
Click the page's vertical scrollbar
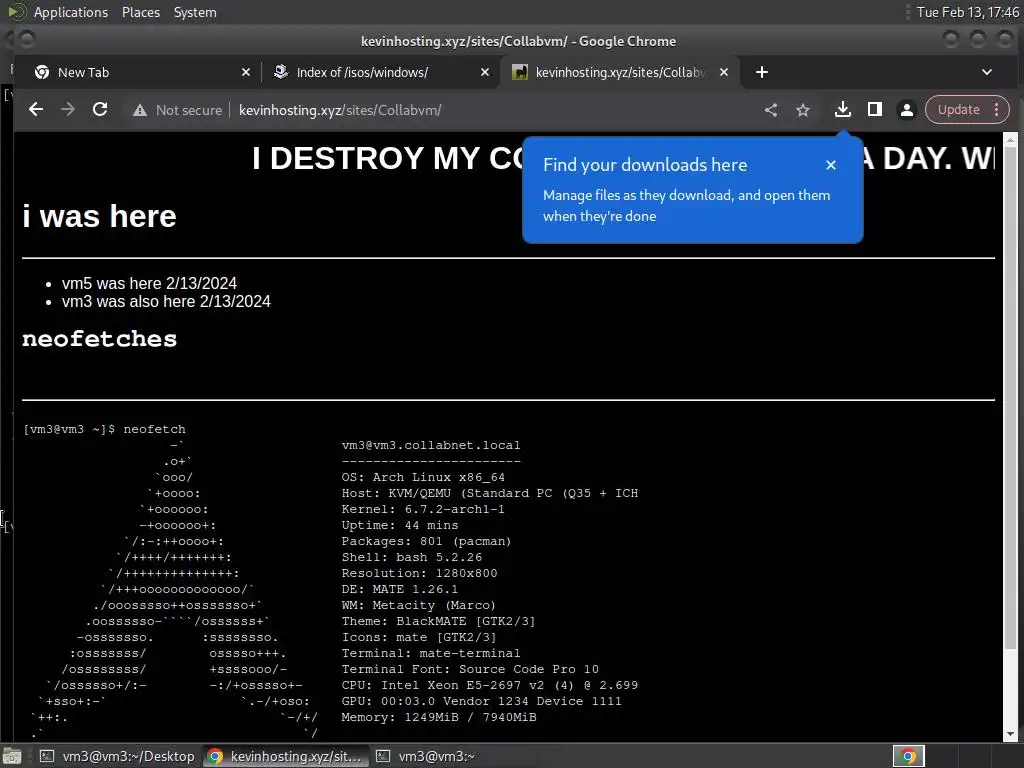pos(1010,398)
